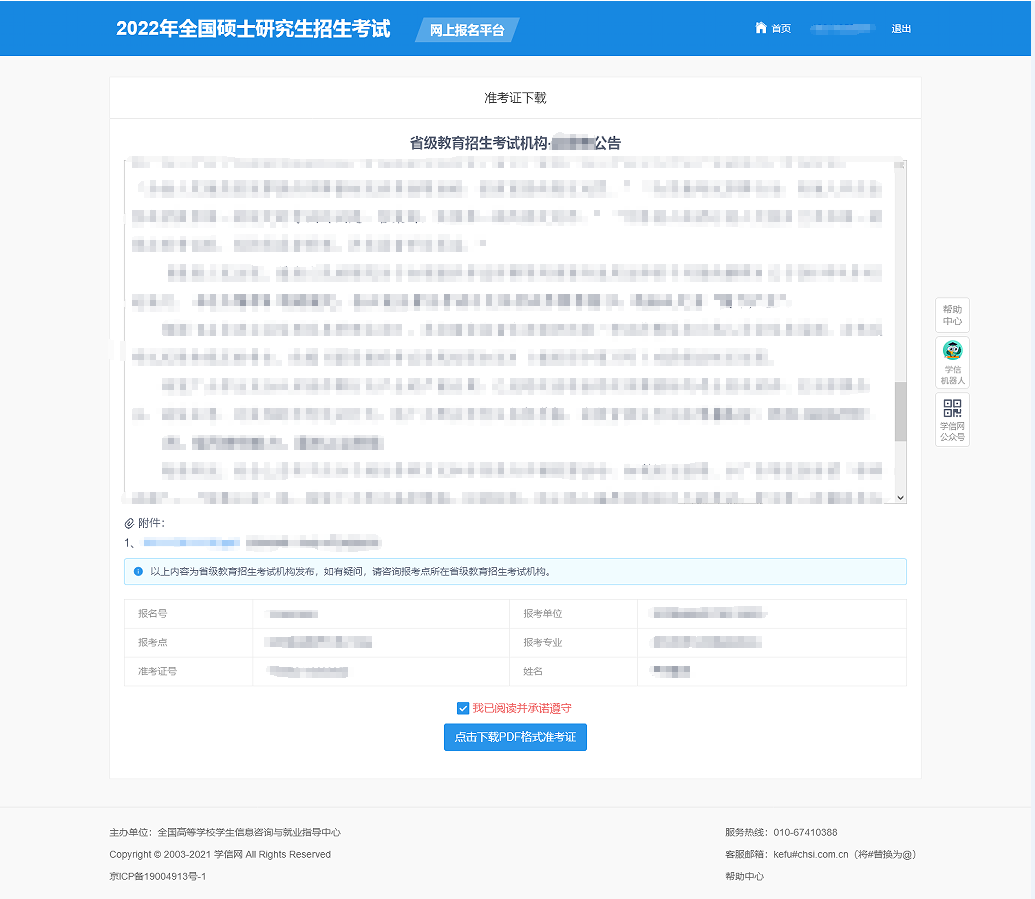Open the 学信机器人 chat robot
The height and width of the screenshot is (899, 1035).
951,360
